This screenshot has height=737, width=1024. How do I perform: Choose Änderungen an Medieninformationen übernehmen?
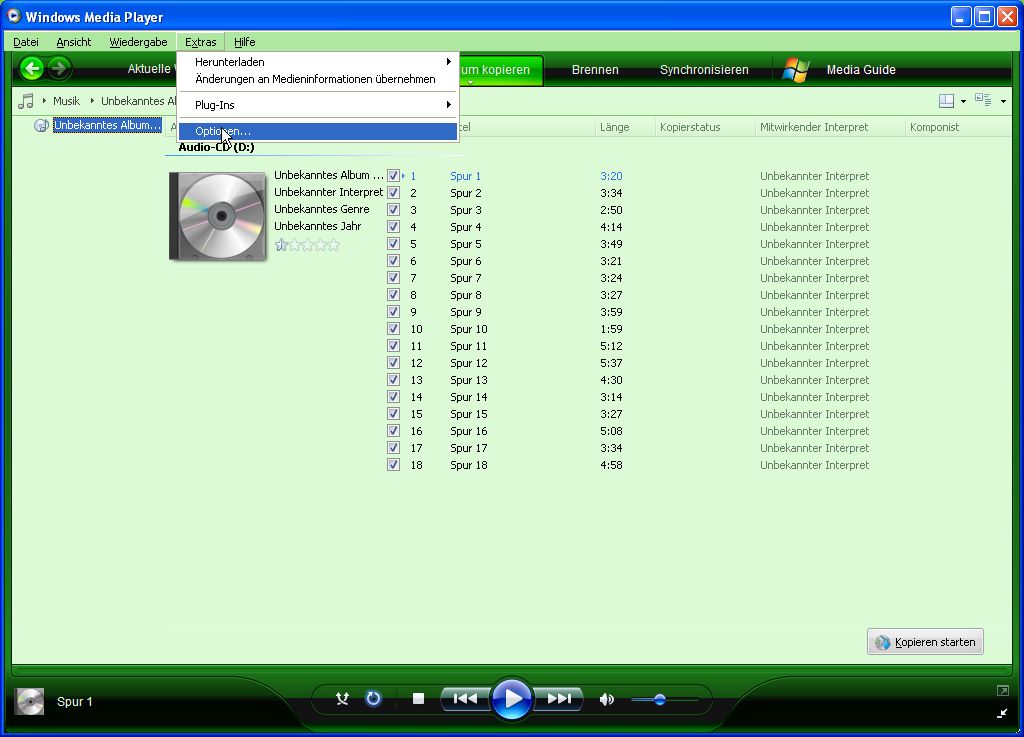click(315, 79)
